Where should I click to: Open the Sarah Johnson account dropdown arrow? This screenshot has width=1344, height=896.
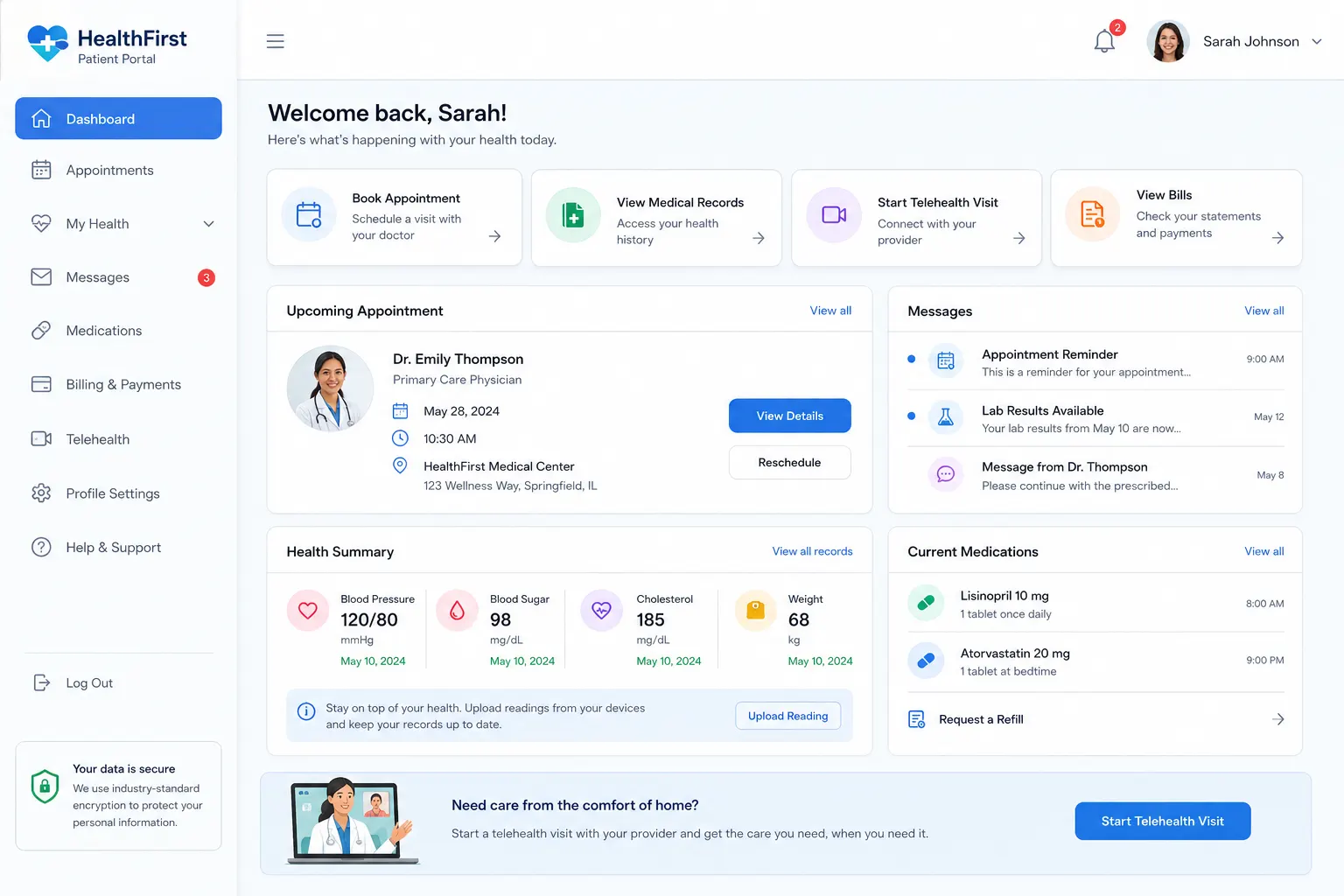click(x=1316, y=41)
